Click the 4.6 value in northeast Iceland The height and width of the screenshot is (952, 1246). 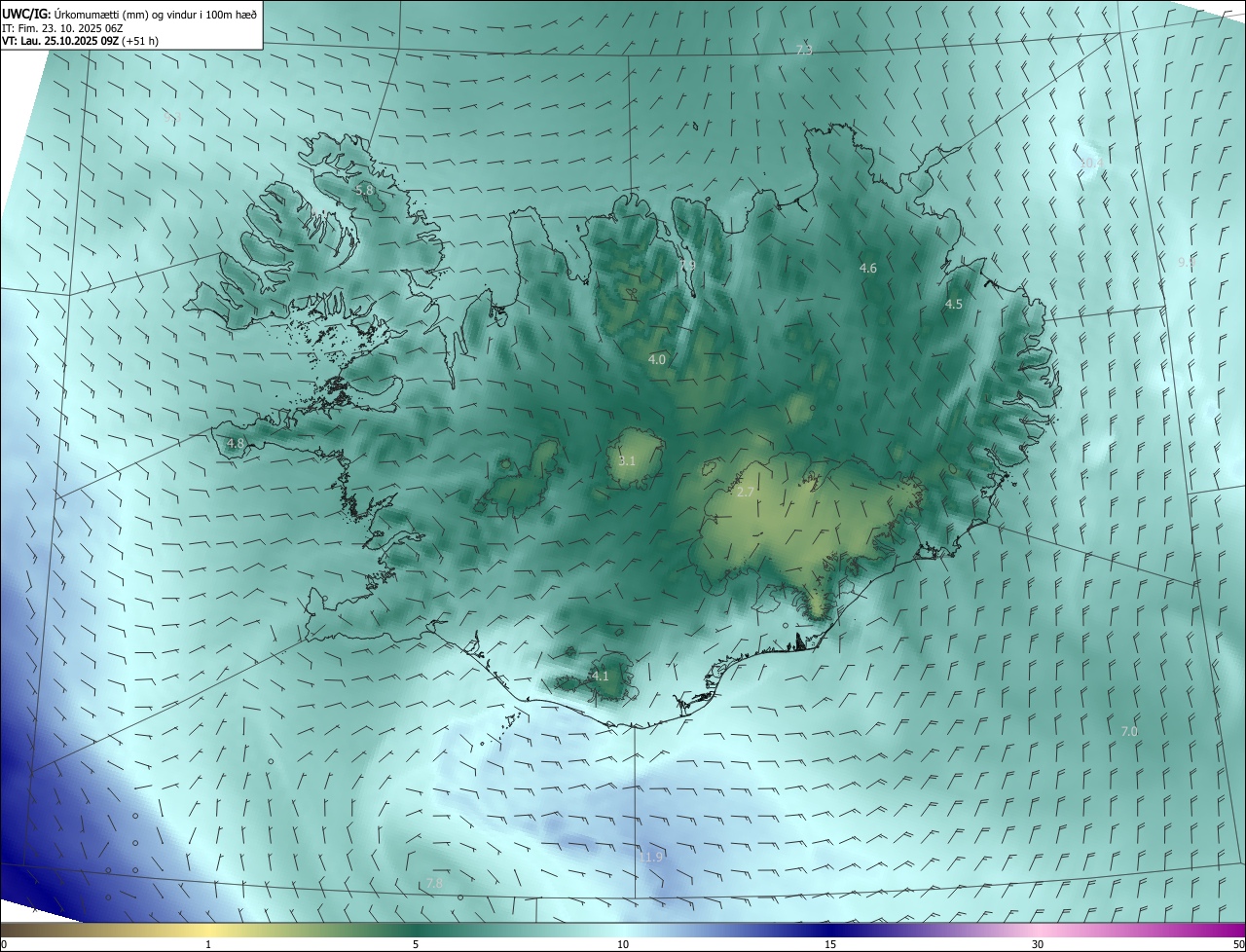[x=868, y=268]
